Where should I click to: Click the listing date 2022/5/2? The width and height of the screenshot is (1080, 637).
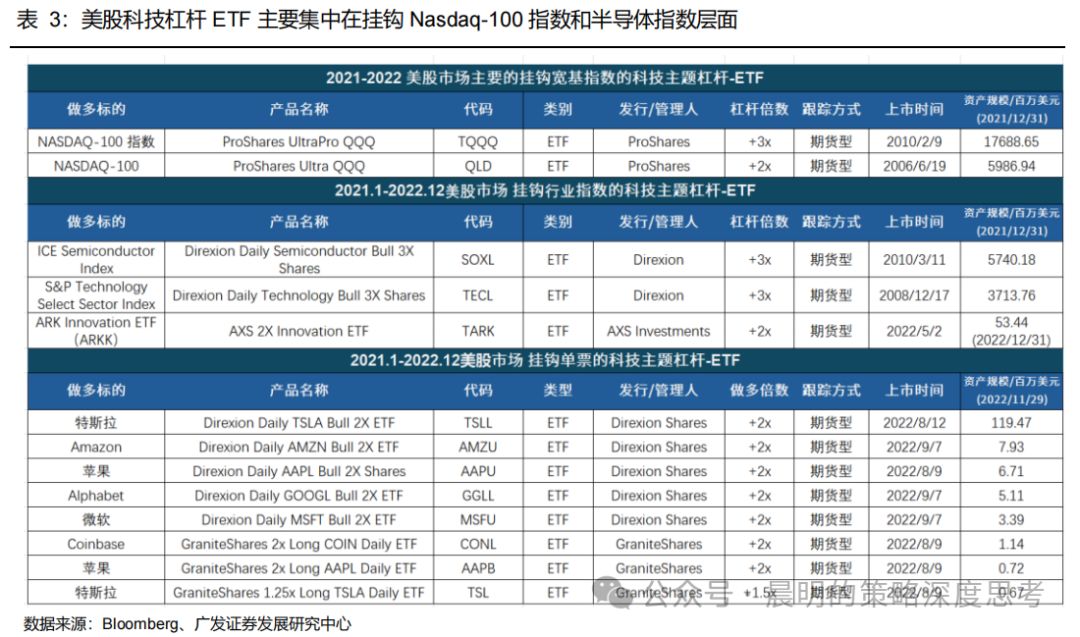tap(914, 331)
